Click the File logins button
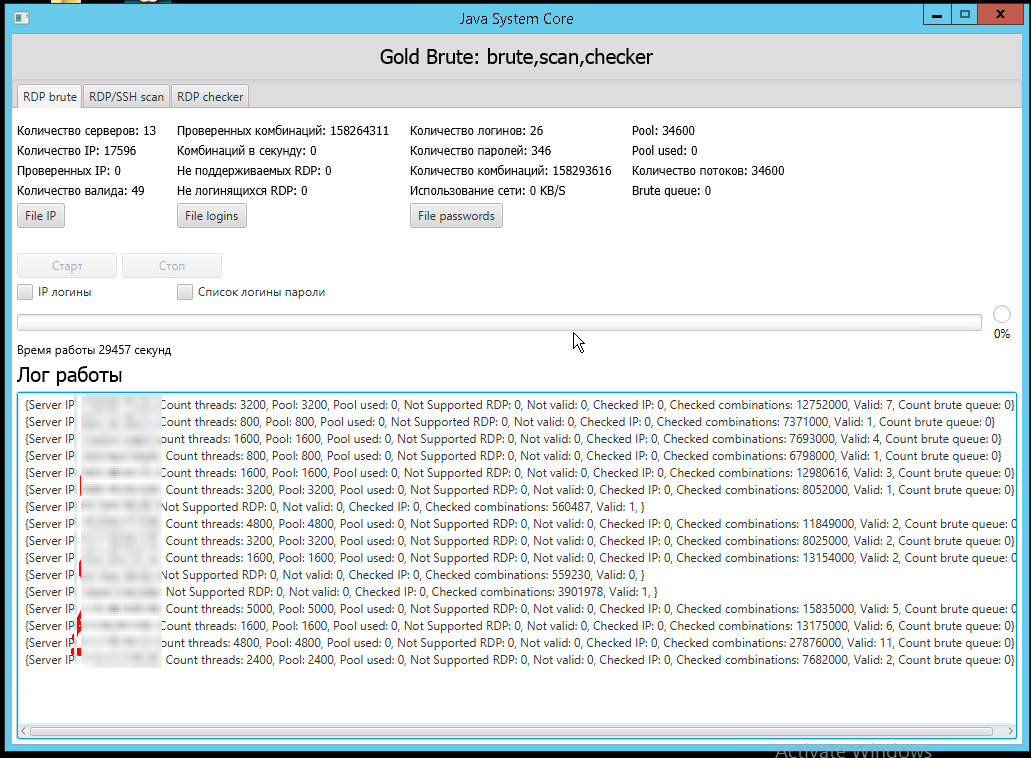This screenshot has height=758, width=1031. click(212, 216)
